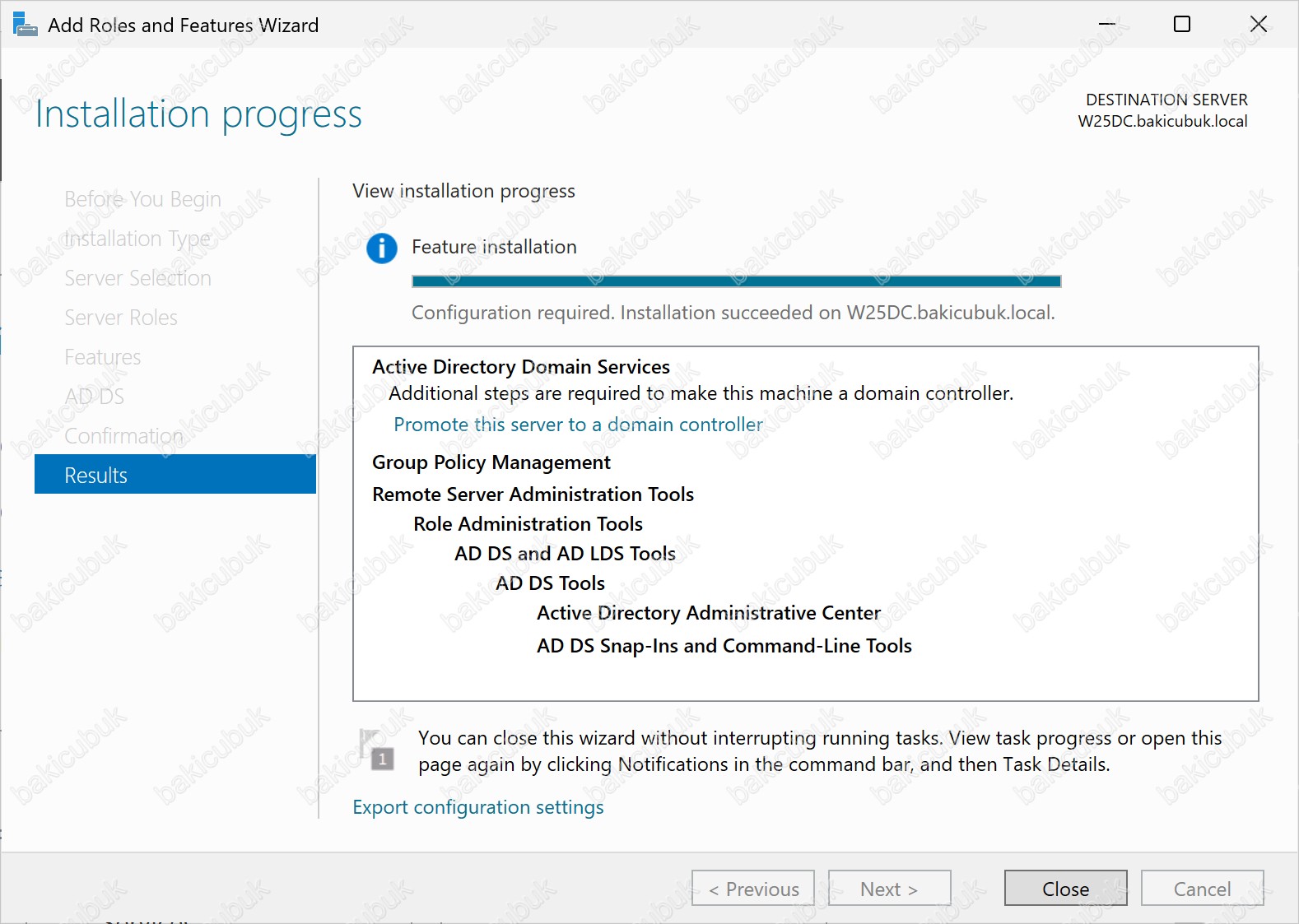Click the close-wizard notification text
Viewport: 1299px width, 924px height.
coord(820,751)
